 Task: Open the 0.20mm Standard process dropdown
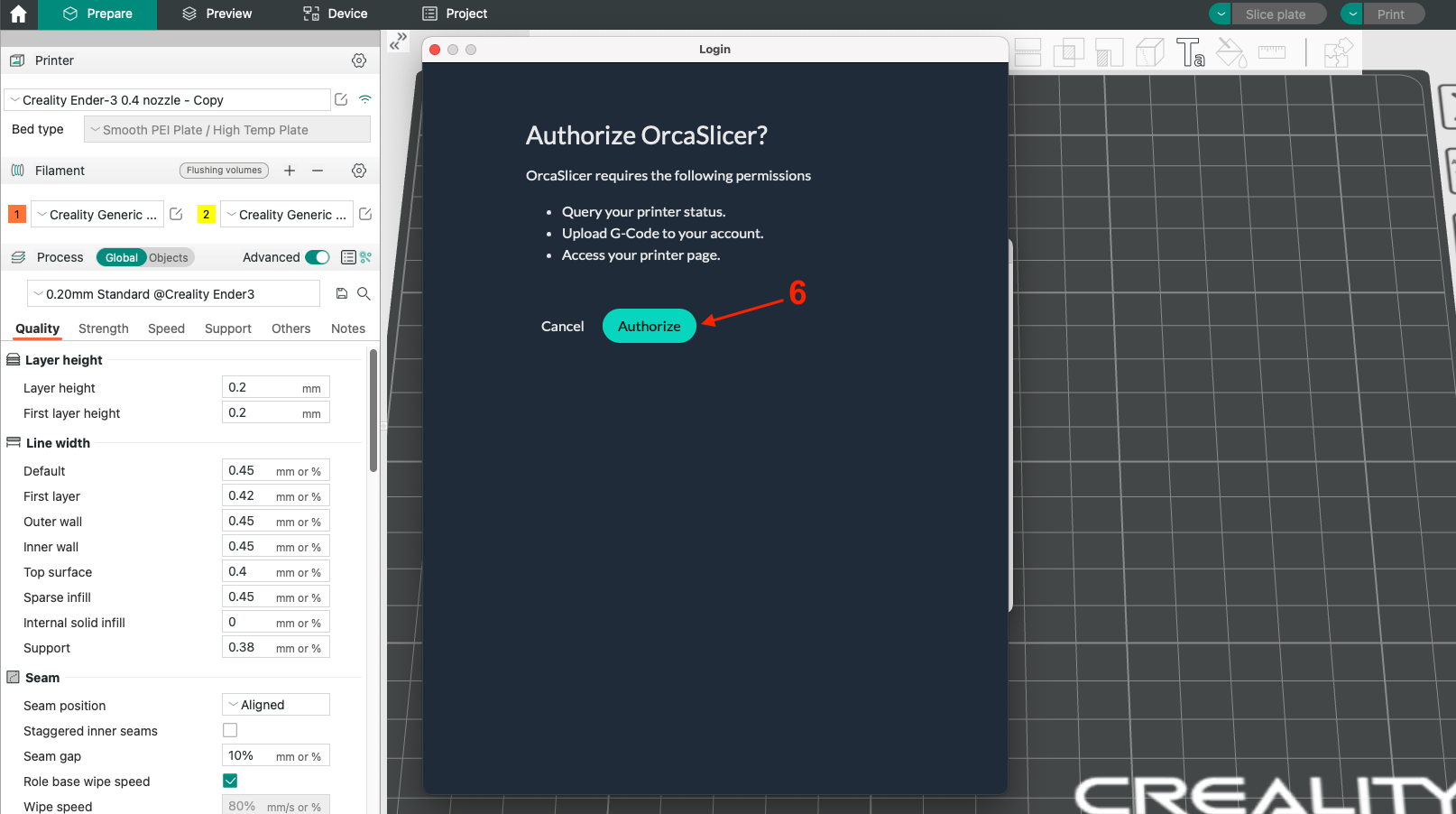(174, 294)
